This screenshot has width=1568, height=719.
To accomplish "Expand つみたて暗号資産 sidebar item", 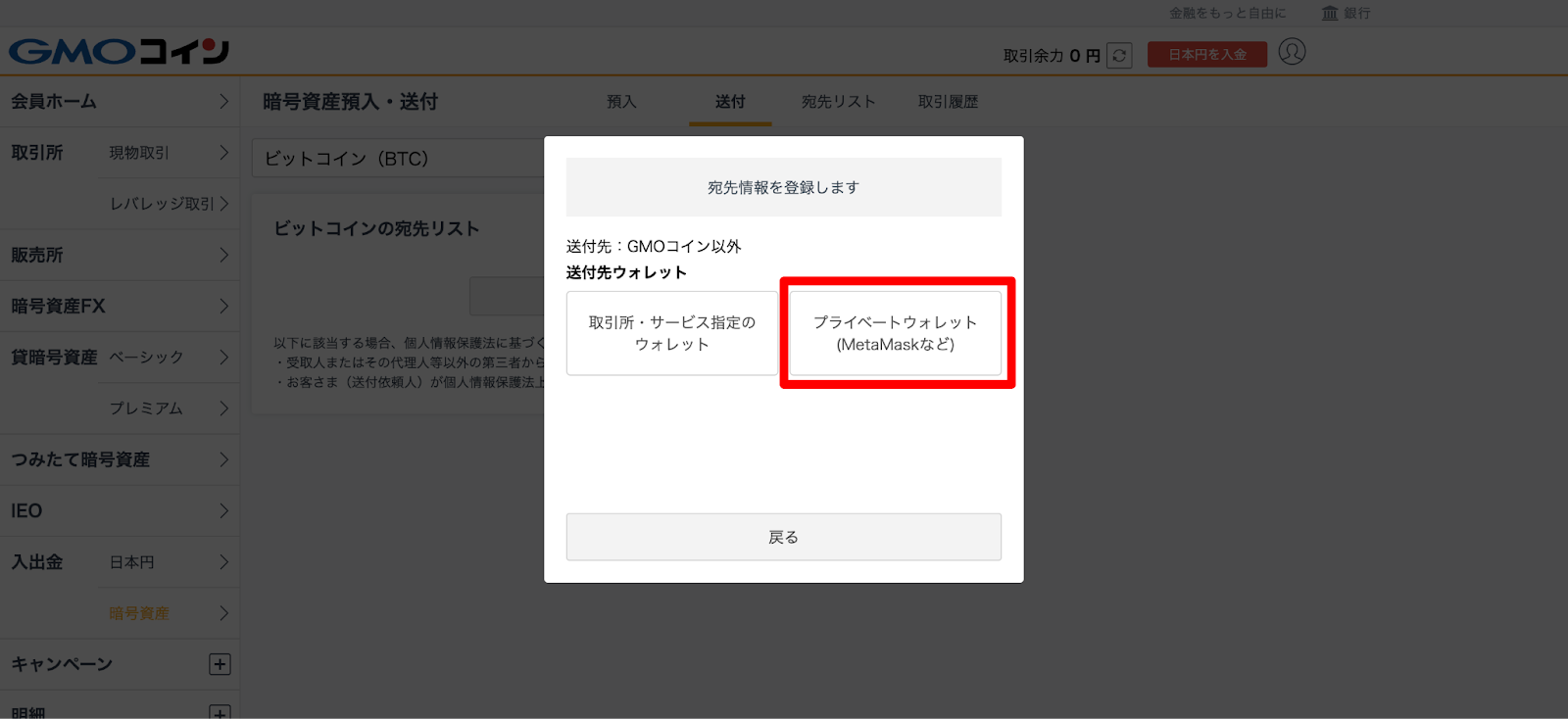I will tap(120, 459).
